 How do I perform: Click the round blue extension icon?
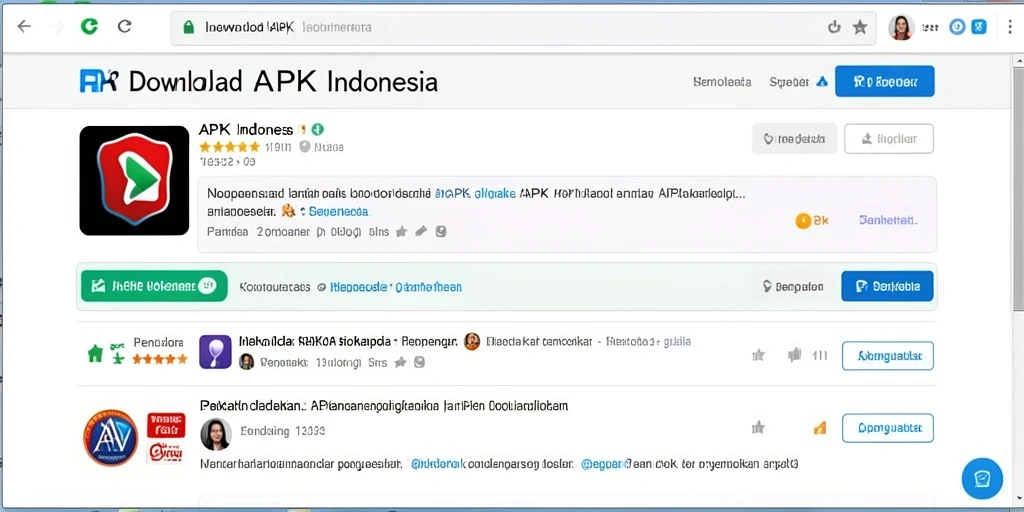click(x=957, y=27)
